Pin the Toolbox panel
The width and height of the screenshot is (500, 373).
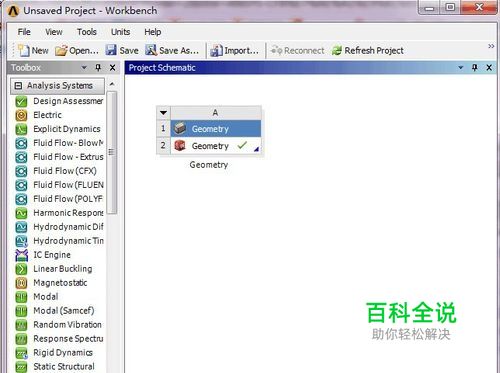pyautogui.click(x=98, y=68)
